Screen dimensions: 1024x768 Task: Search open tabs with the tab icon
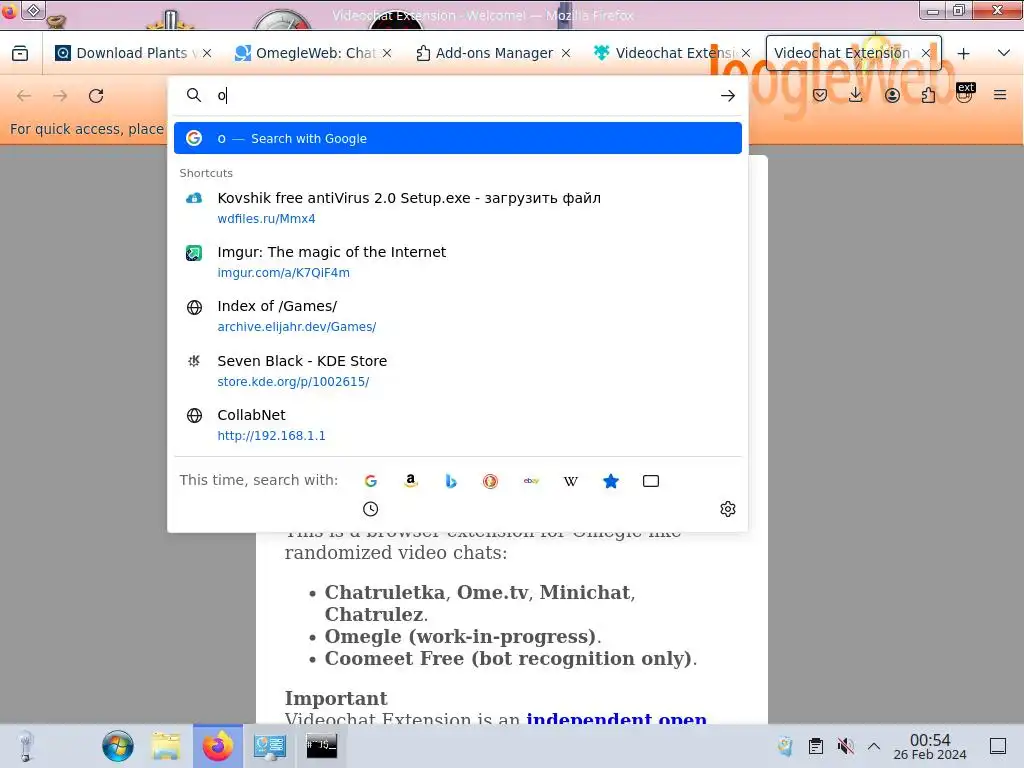pos(650,481)
